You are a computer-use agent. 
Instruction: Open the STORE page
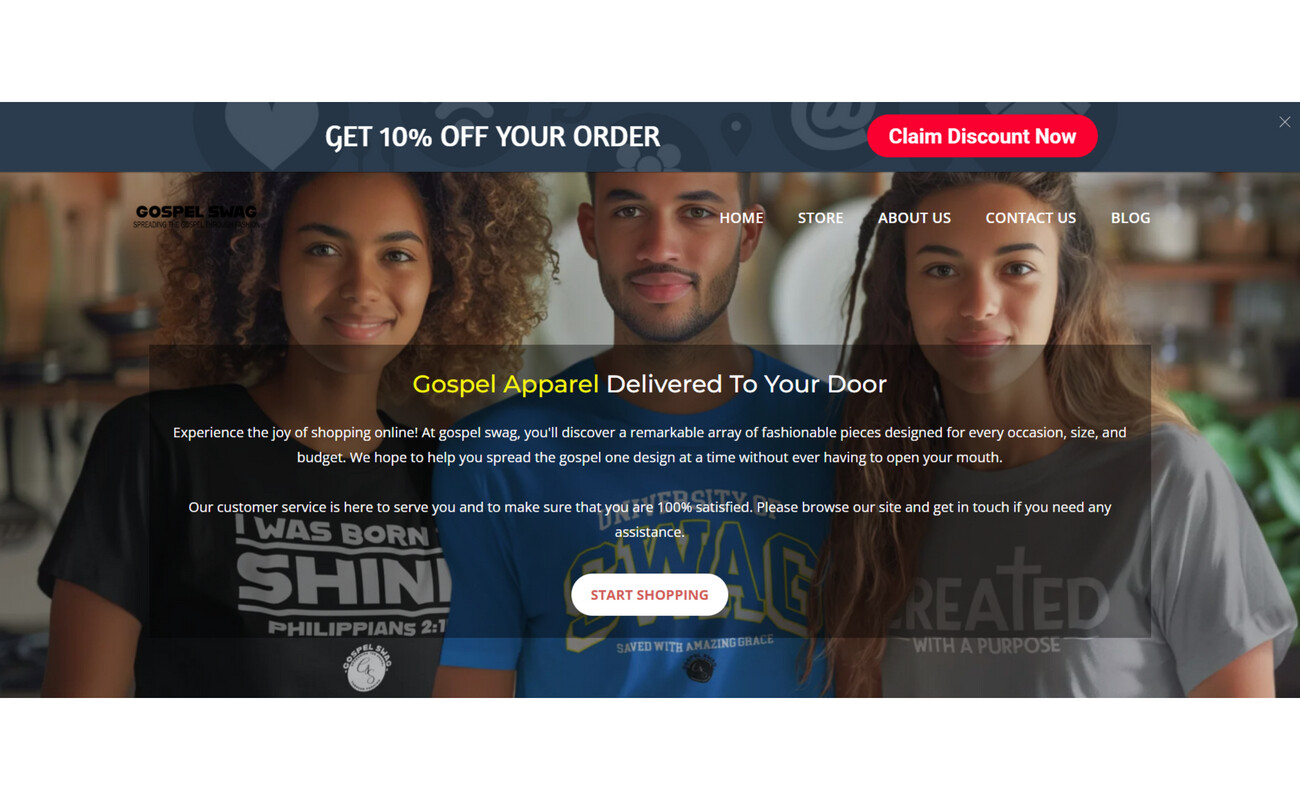[820, 218]
